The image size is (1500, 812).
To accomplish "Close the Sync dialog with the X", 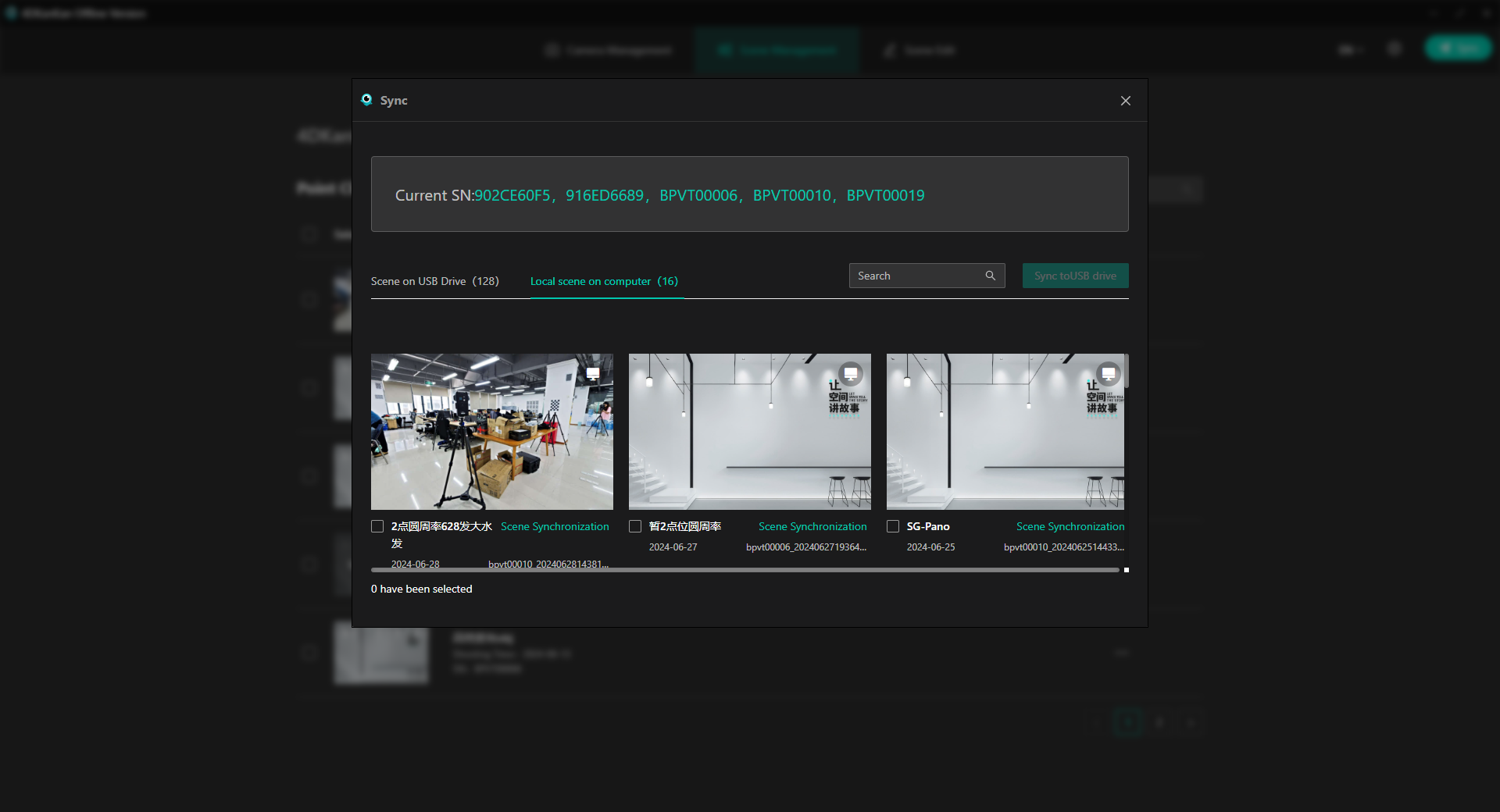I will pyautogui.click(x=1125, y=101).
